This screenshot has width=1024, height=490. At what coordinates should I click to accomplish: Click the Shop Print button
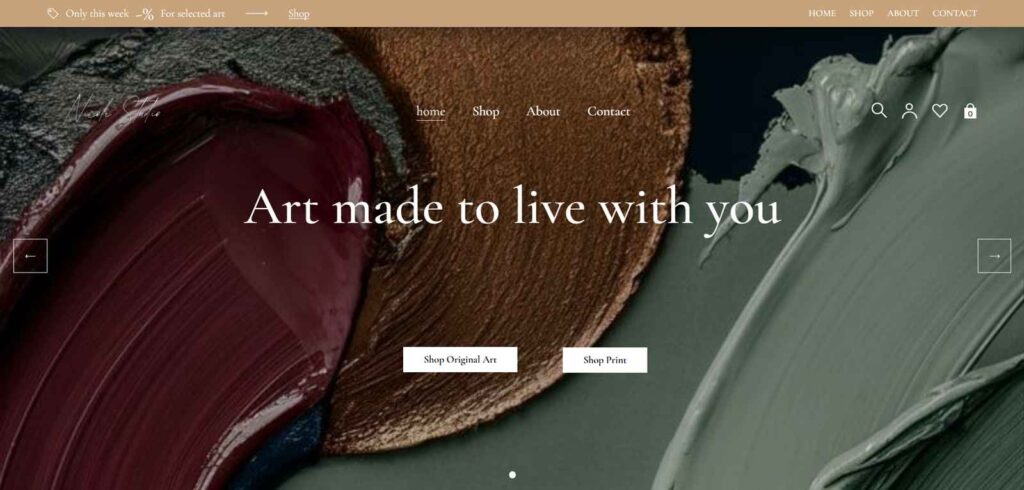605,360
